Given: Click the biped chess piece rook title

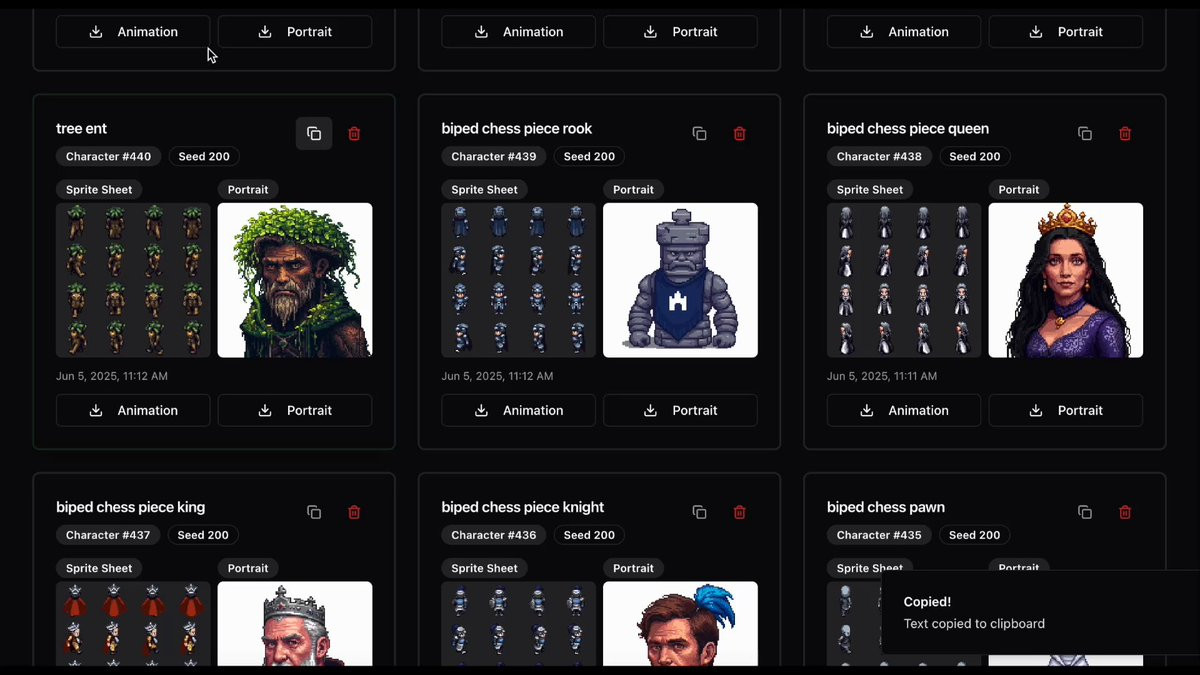Looking at the screenshot, I should coord(517,129).
